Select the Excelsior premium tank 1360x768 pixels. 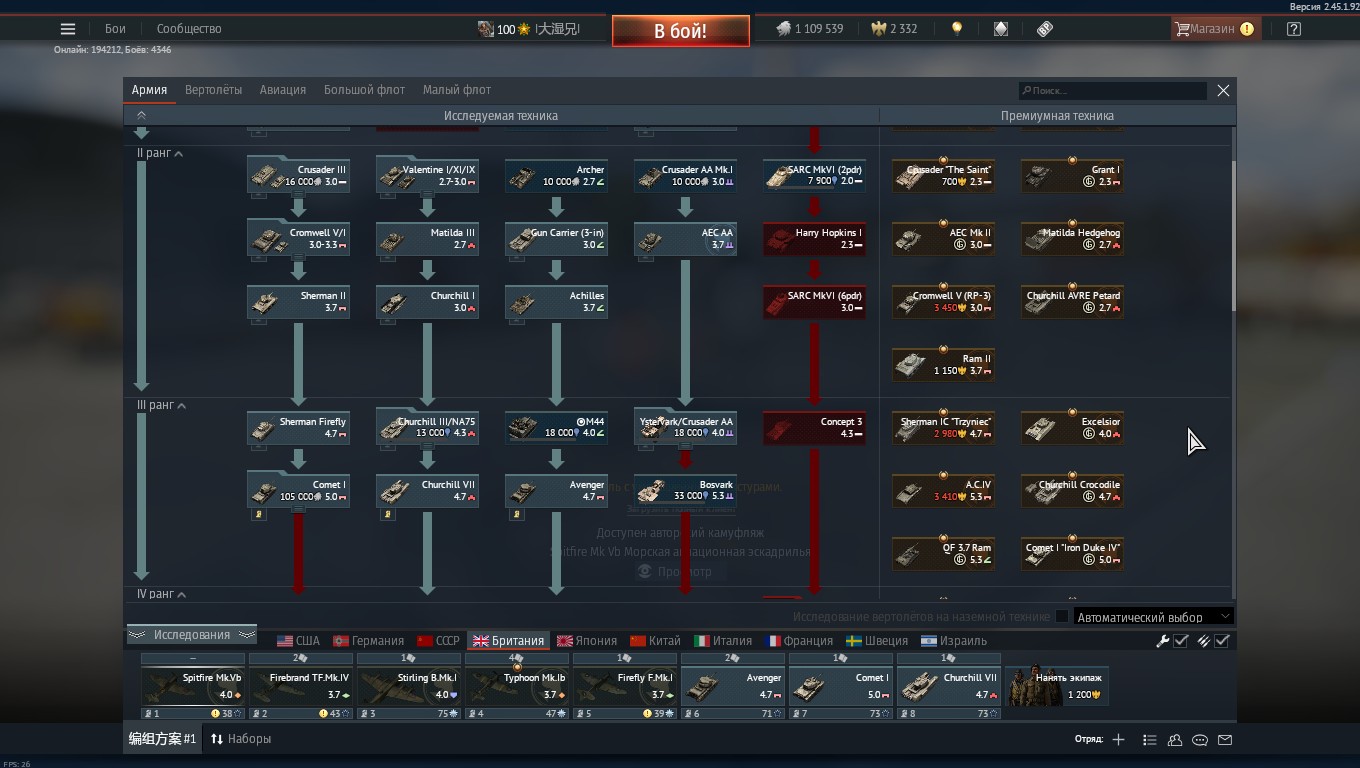(1072, 428)
